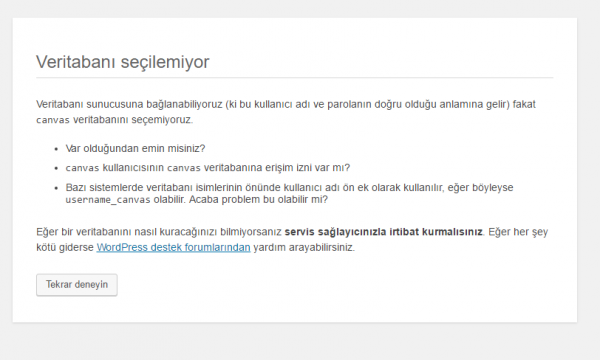Click the bold "servis sağlayıcınızla irtibat kurmalısınız" text
600x360 pixels.
pos(384,232)
